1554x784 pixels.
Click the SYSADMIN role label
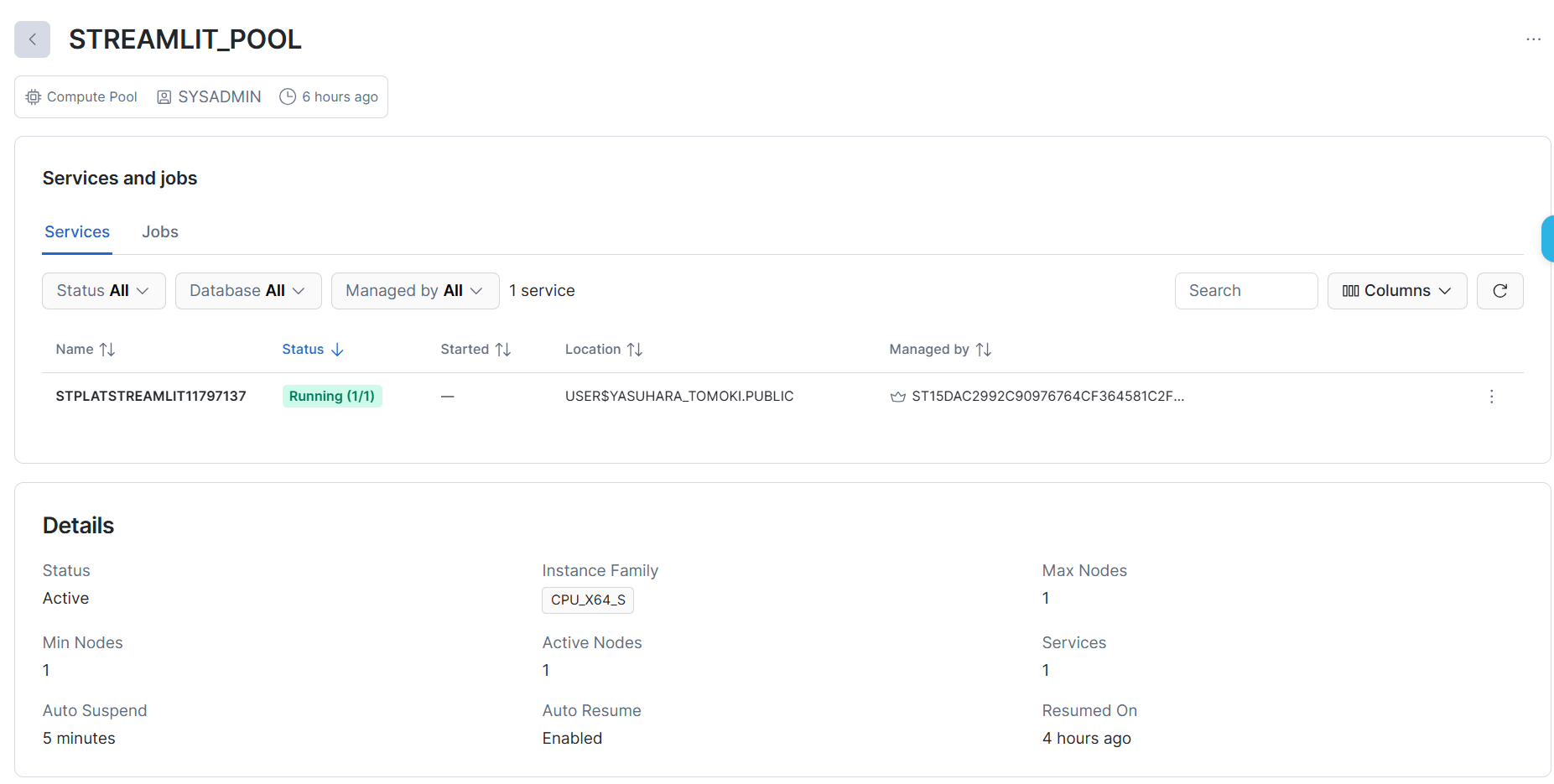(x=220, y=97)
